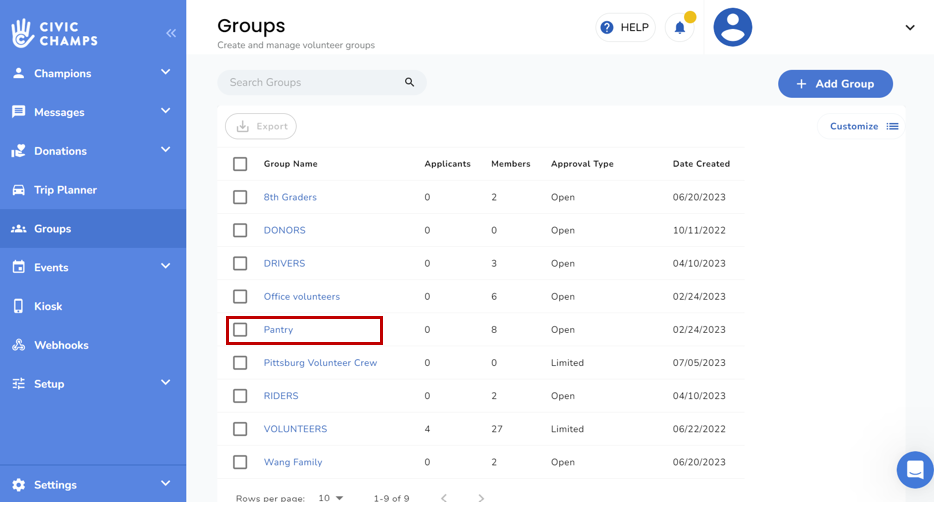Toggle the select-all header checkbox

coord(240,164)
